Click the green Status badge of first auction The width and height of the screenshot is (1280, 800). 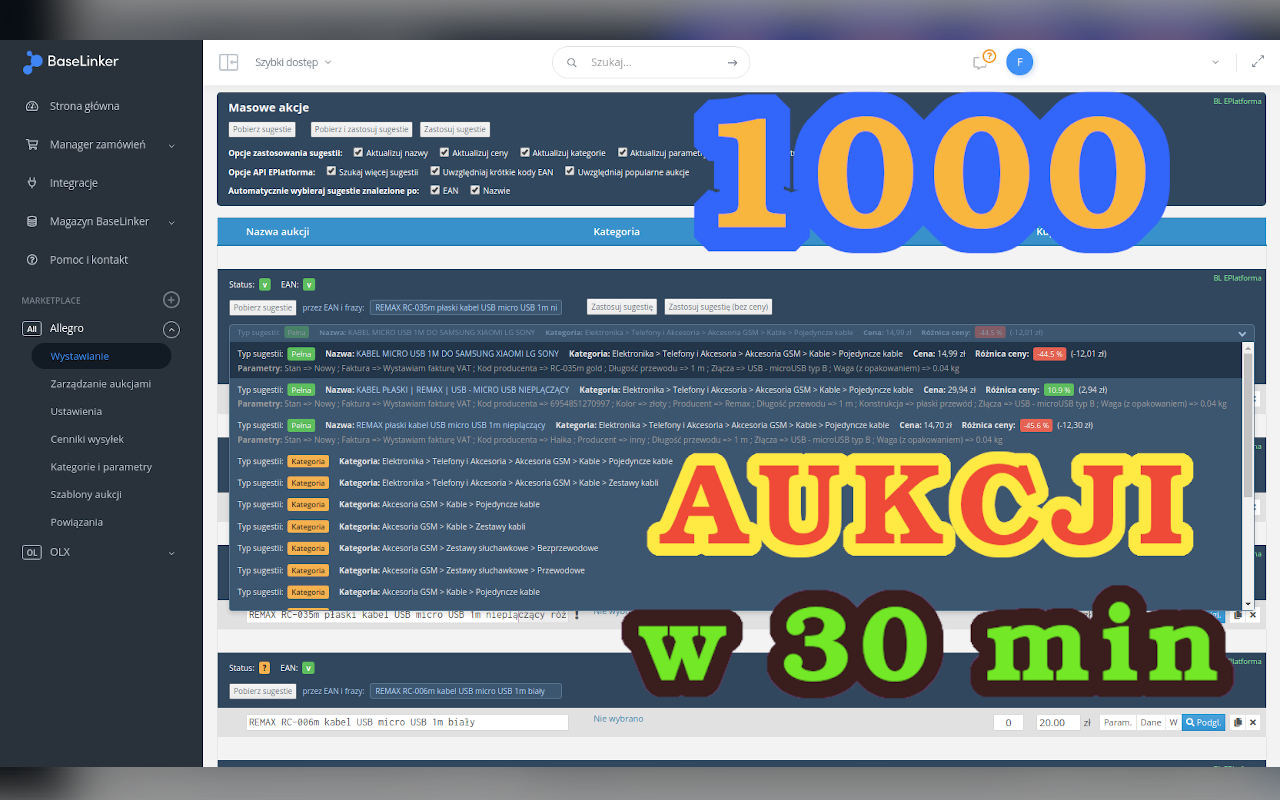[x=265, y=285]
